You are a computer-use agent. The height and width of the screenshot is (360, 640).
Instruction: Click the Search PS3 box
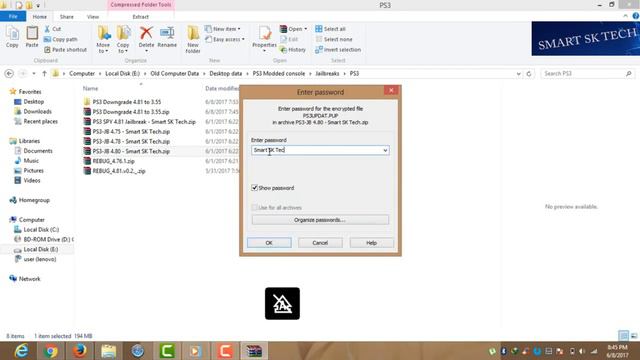coord(588,73)
